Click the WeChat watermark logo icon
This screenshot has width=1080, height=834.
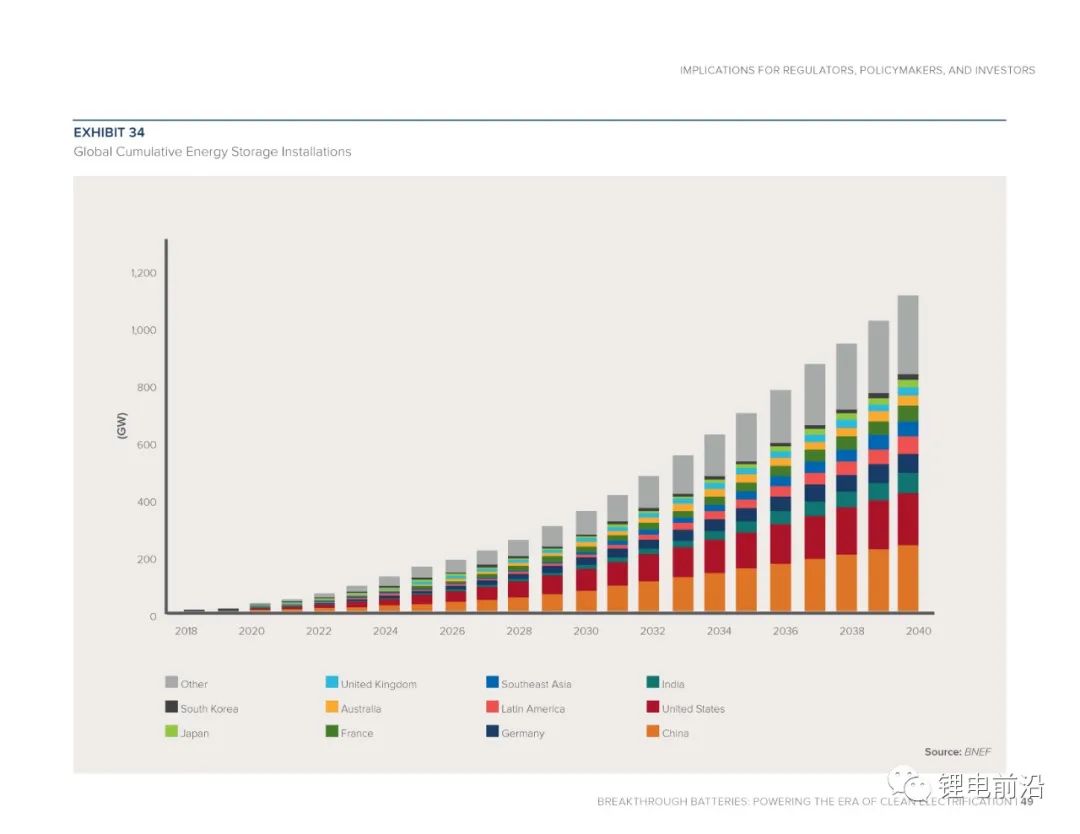909,783
